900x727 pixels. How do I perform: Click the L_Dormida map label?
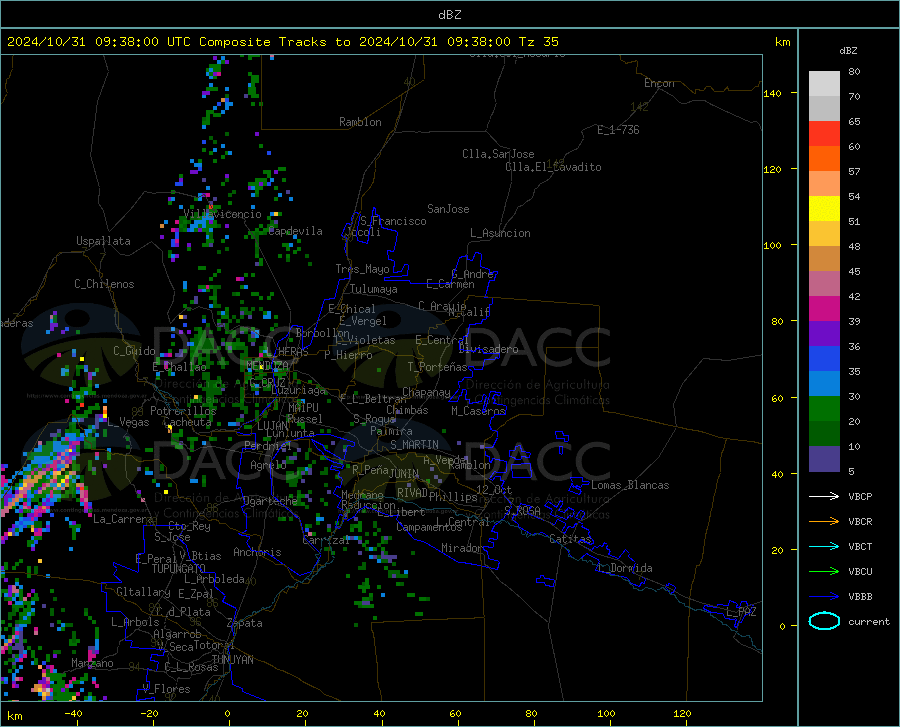pos(624,568)
